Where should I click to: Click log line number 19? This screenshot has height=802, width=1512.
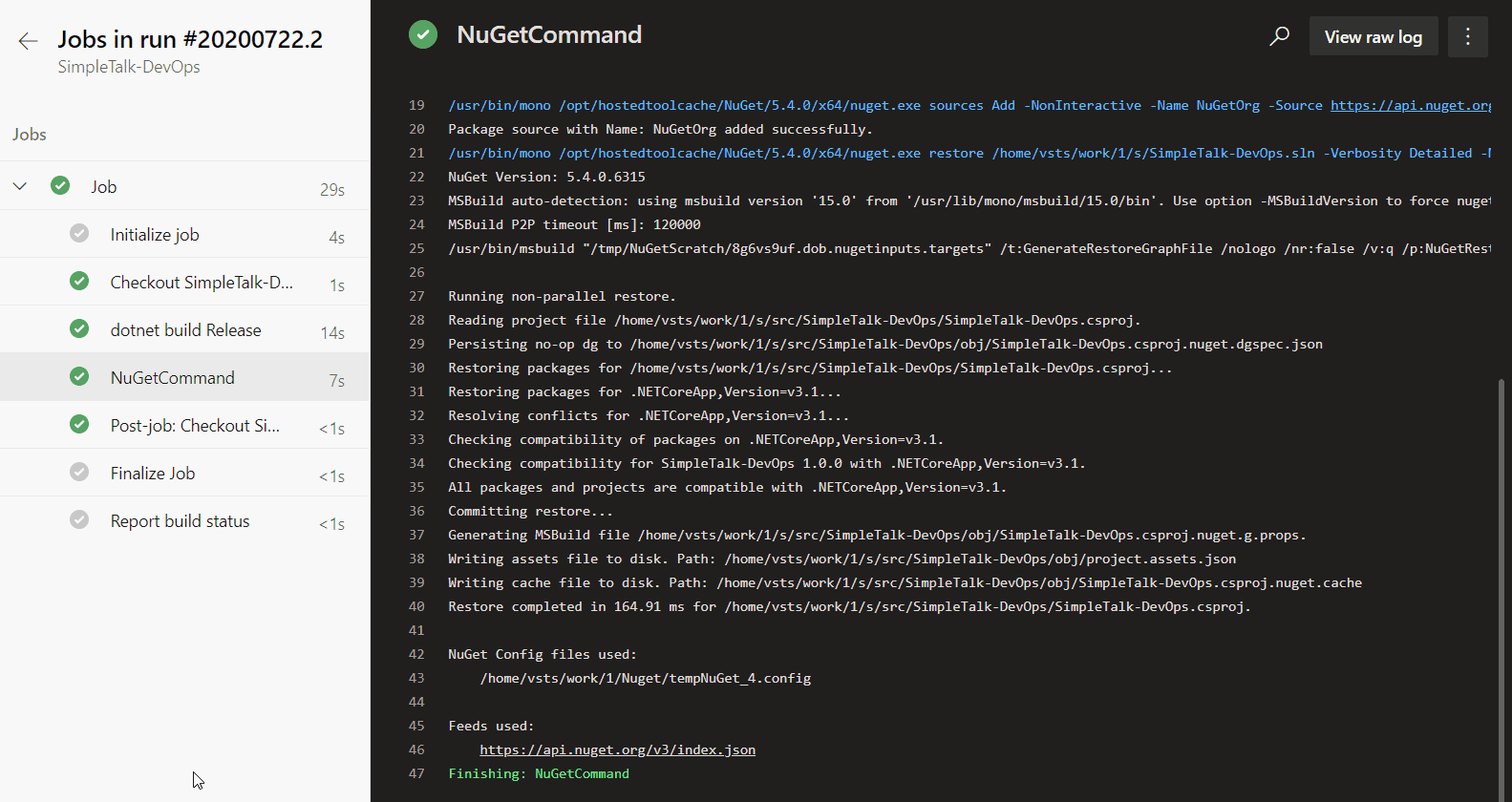point(416,105)
